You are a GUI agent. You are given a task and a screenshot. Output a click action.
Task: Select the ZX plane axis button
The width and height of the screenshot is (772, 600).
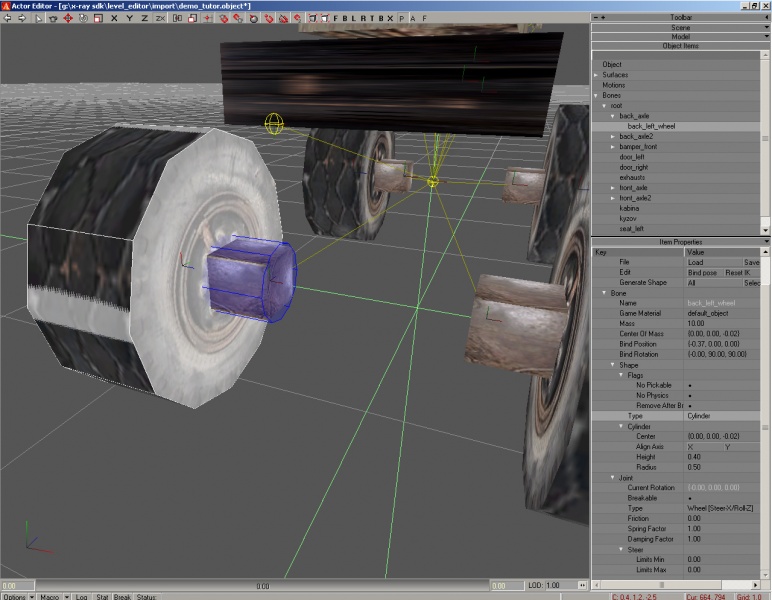(x=160, y=18)
